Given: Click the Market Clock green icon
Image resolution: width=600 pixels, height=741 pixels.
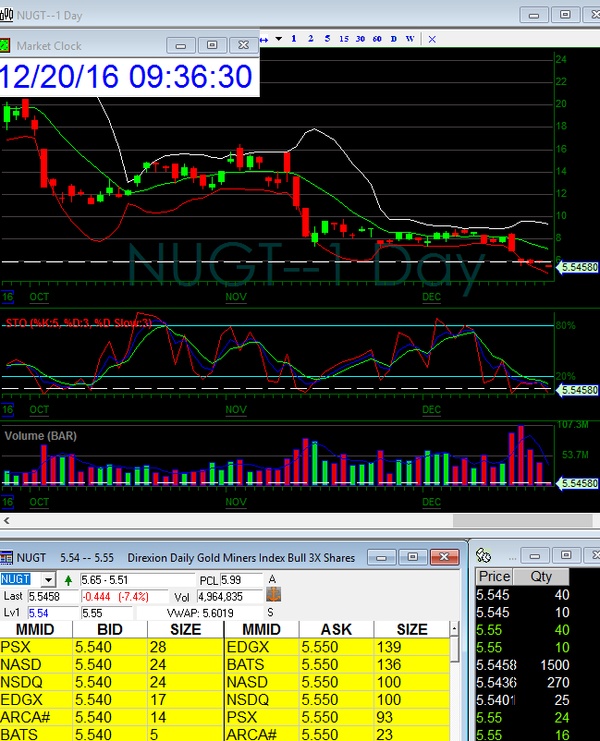Looking at the screenshot, I should pyautogui.click(x=6, y=45).
